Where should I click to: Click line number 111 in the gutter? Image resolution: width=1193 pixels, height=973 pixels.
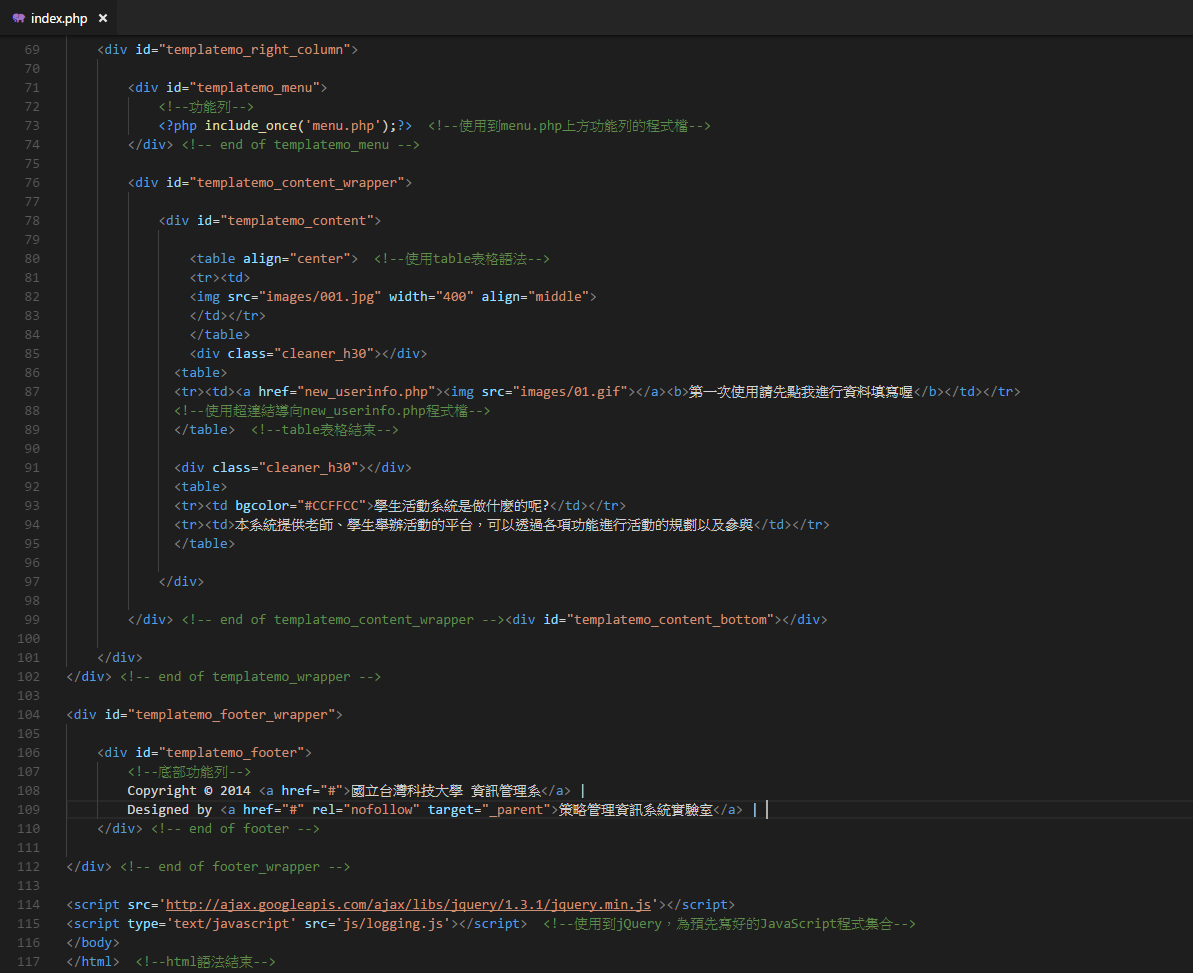pyautogui.click(x=28, y=848)
